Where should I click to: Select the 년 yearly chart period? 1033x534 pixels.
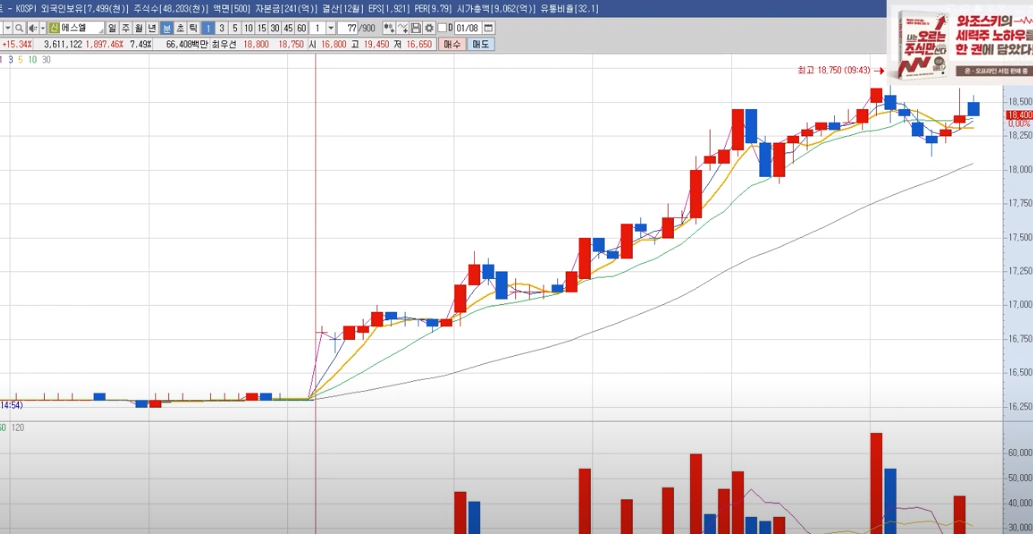coord(152,28)
